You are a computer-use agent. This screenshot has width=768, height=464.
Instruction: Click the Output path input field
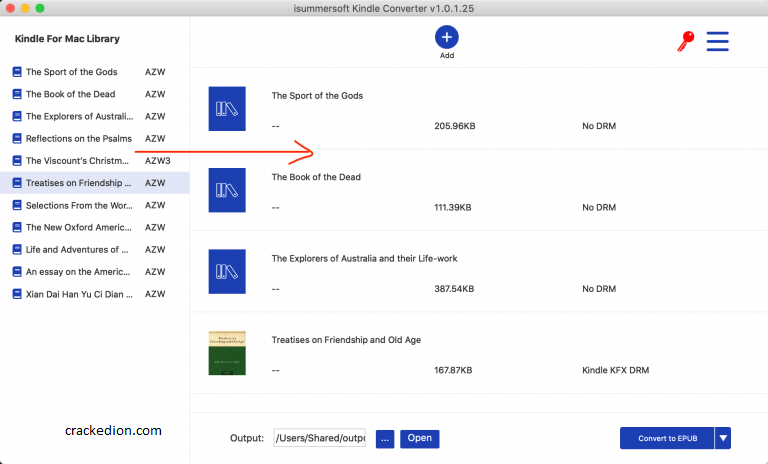(x=319, y=438)
